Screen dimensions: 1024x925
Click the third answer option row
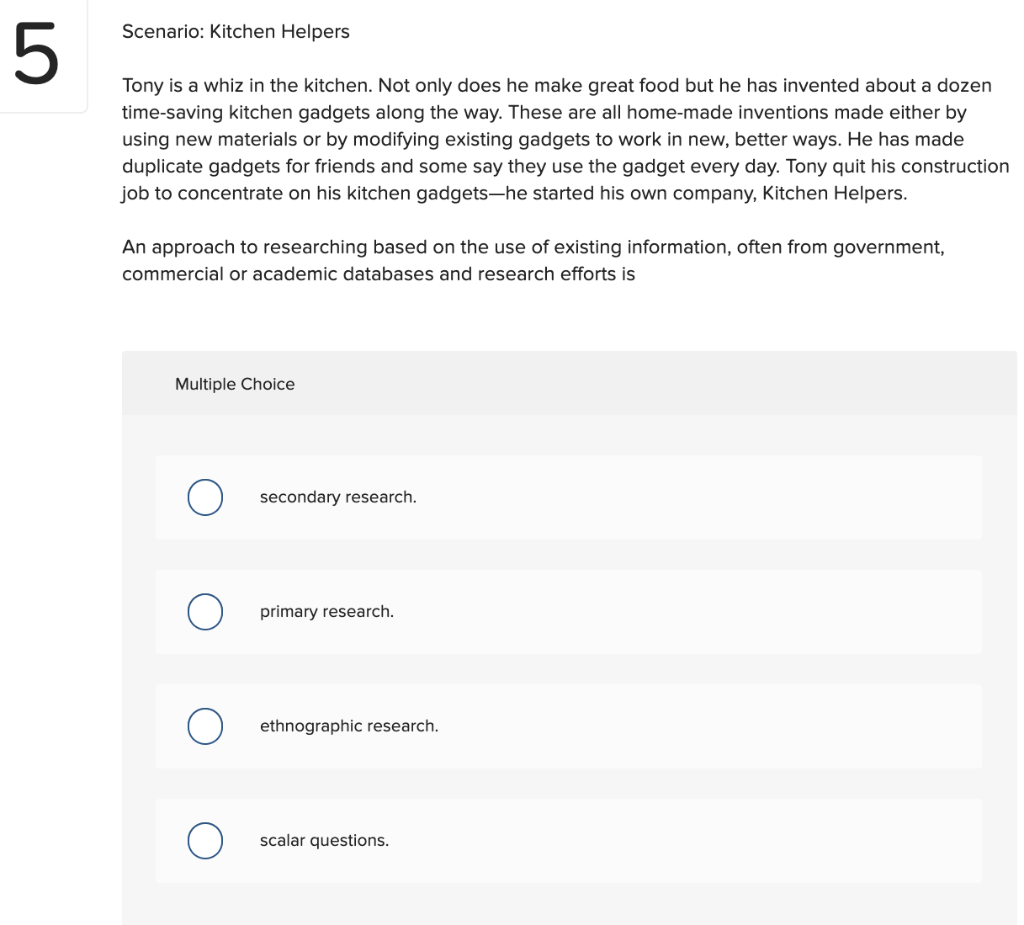click(x=569, y=726)
